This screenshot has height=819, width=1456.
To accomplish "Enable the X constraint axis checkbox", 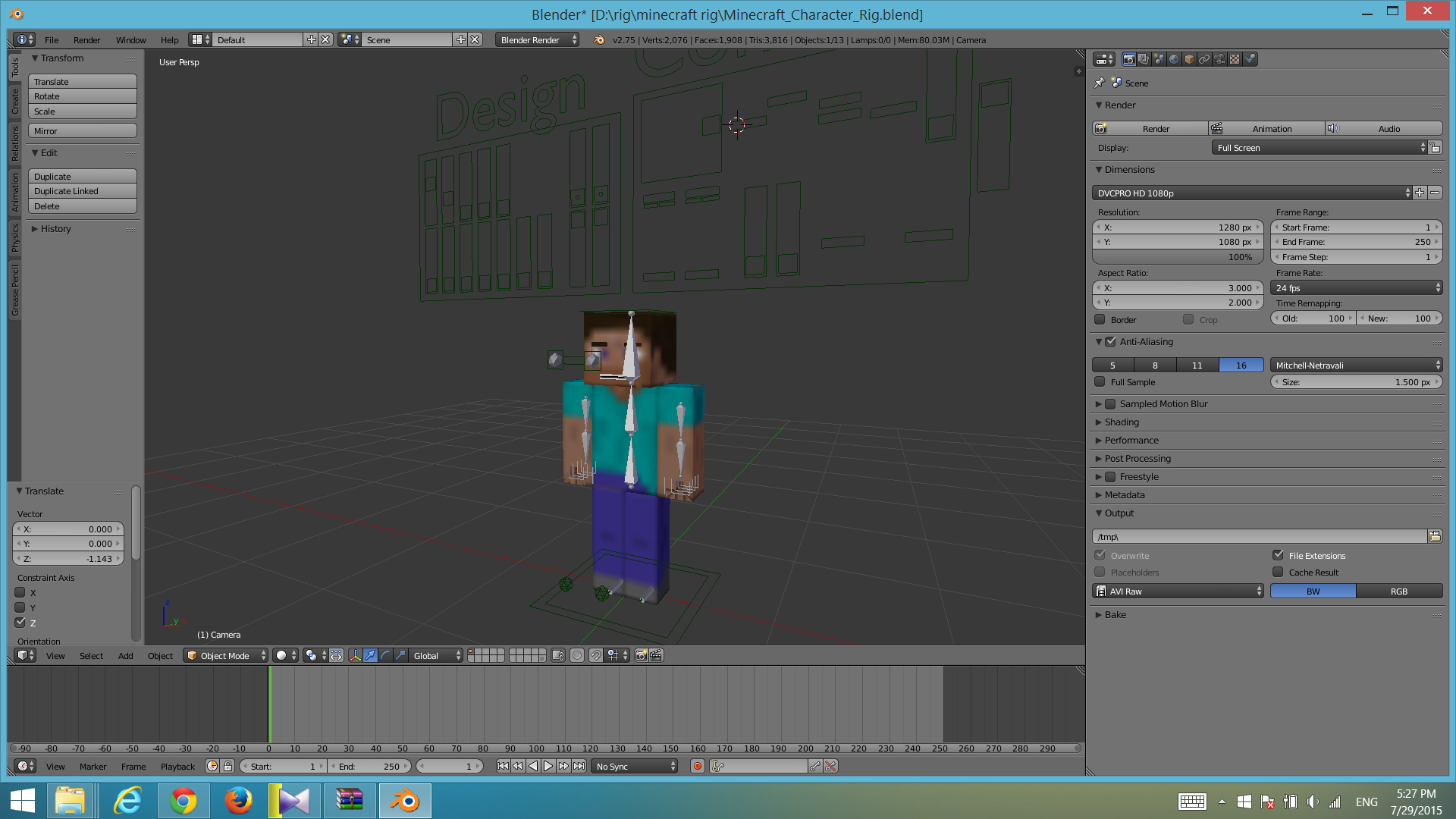I will pos(20,592).
